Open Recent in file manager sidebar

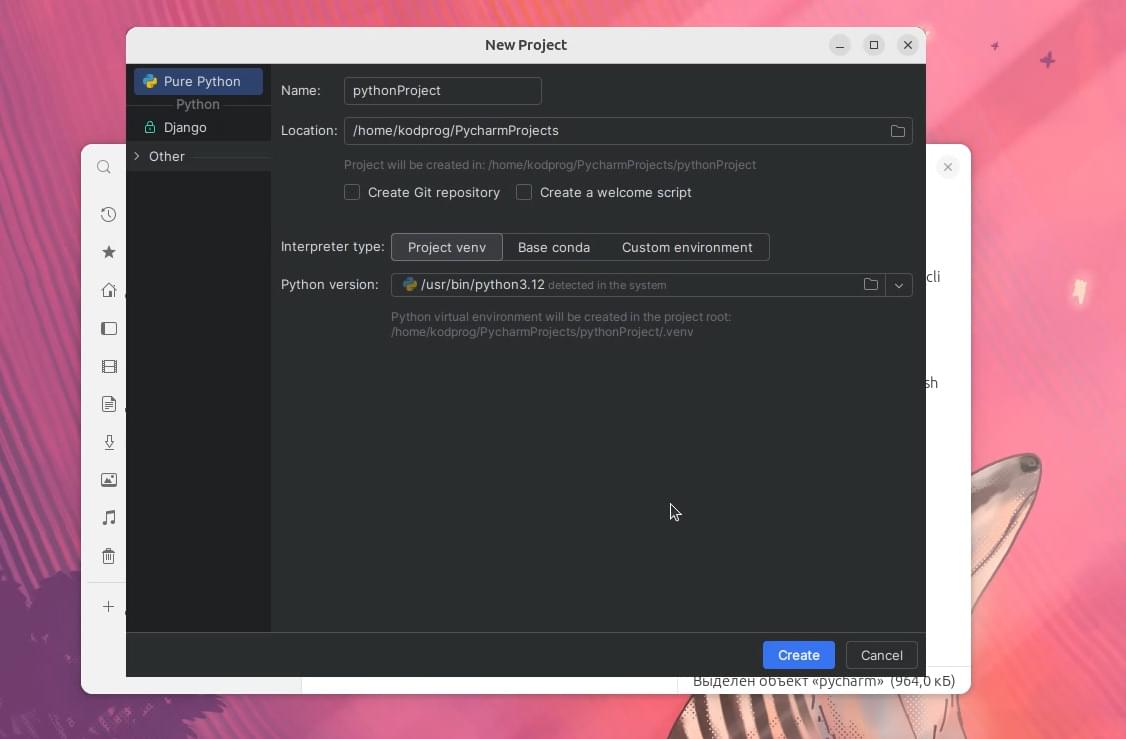pos(108,214)
